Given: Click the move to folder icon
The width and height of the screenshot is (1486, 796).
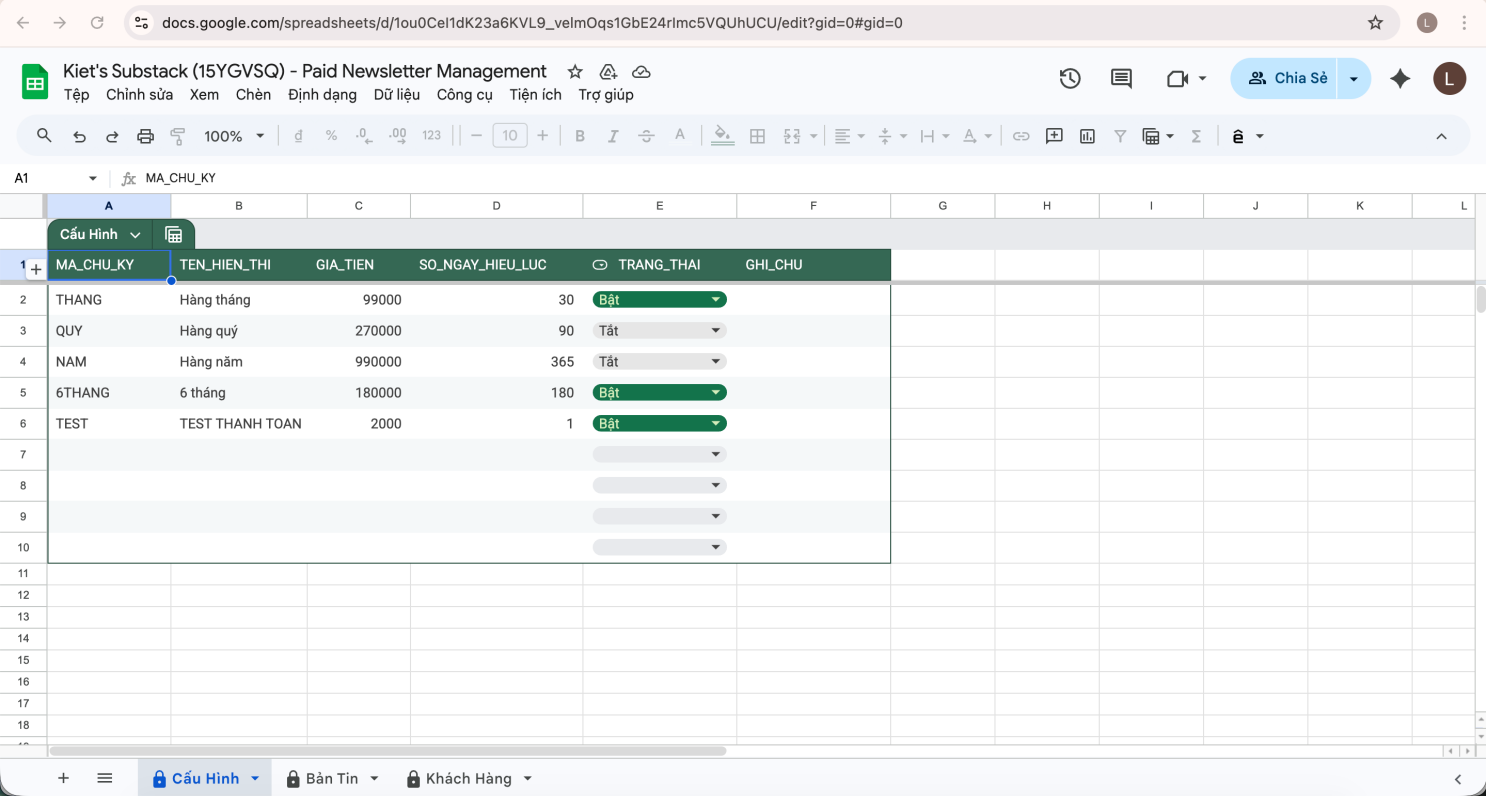Looking at the screenshot, I should 608,71.
